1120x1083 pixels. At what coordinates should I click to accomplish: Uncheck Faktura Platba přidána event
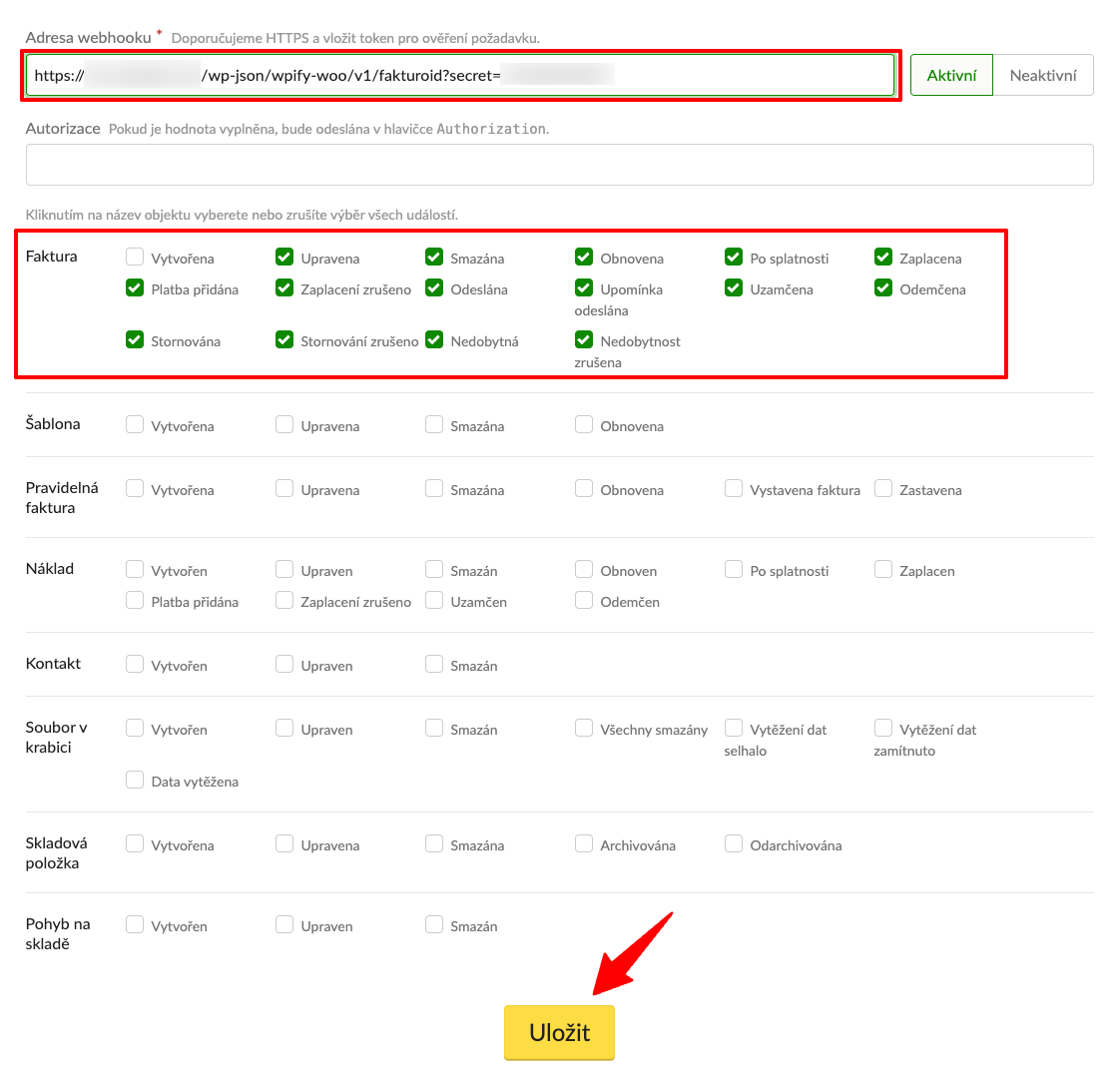(135, 288)
